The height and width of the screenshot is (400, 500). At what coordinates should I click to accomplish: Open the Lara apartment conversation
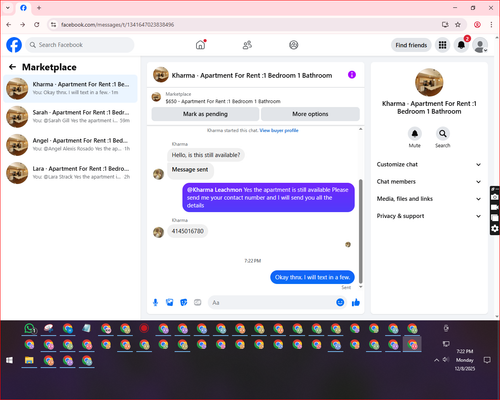pyautogui.click(x=70, y=173)
